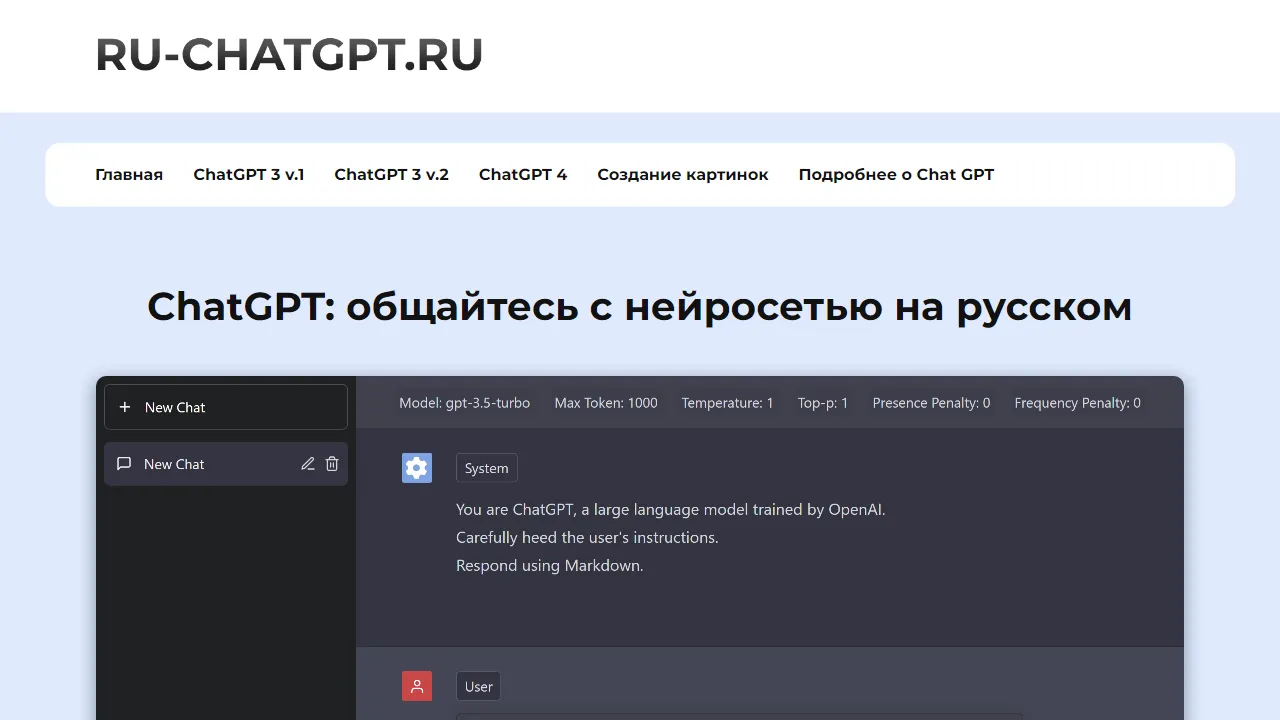
Task: Open the User role label
Action: coord(479,686)
